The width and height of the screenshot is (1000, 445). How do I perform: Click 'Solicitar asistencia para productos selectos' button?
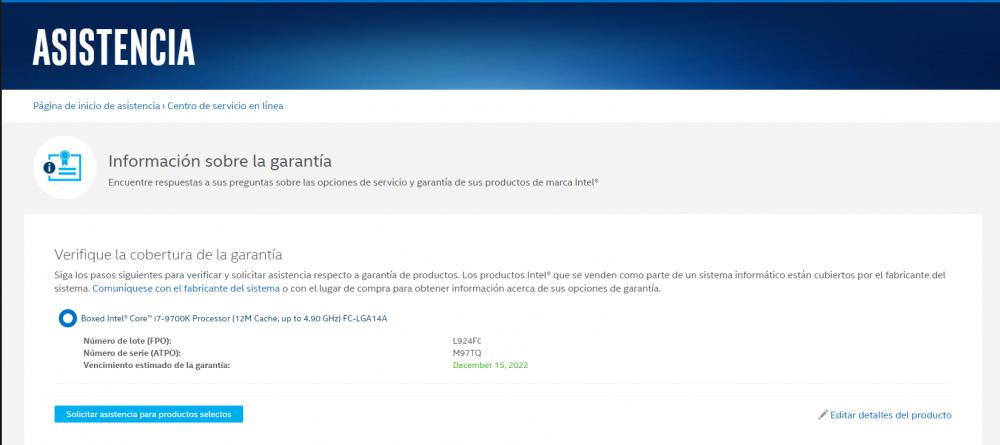coord(149,414)
